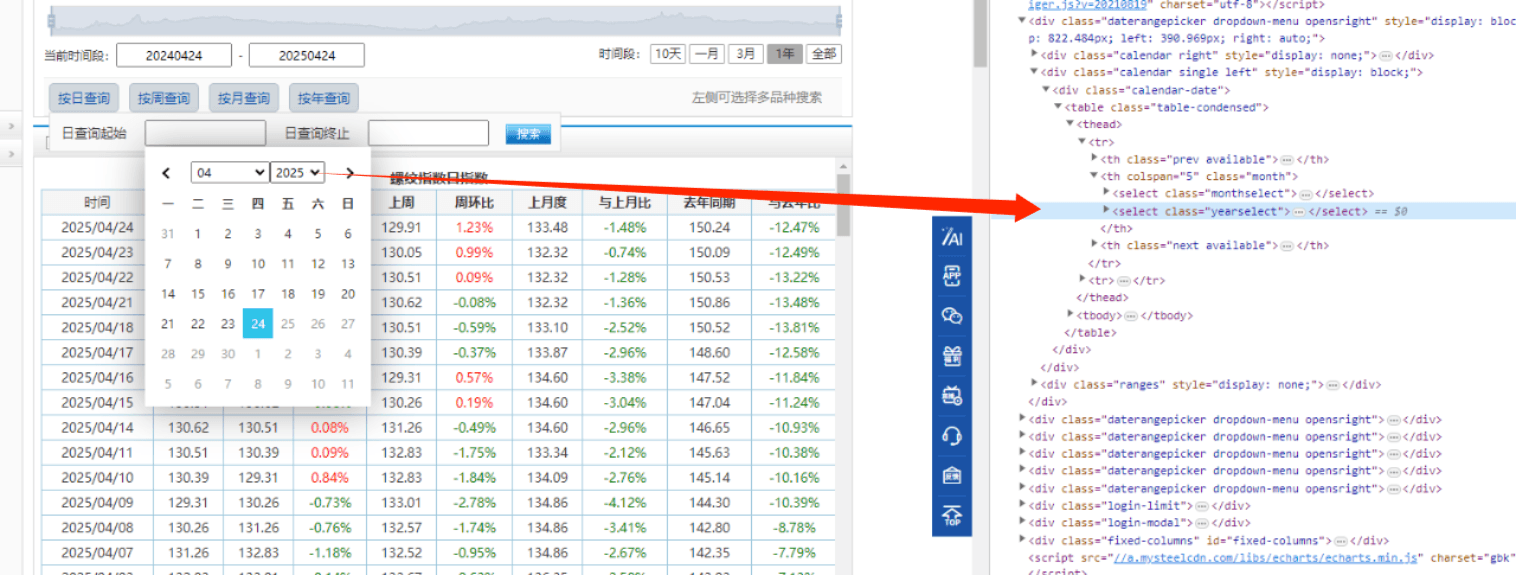Click the left handle of chart range slider

[x=49, y=20]
